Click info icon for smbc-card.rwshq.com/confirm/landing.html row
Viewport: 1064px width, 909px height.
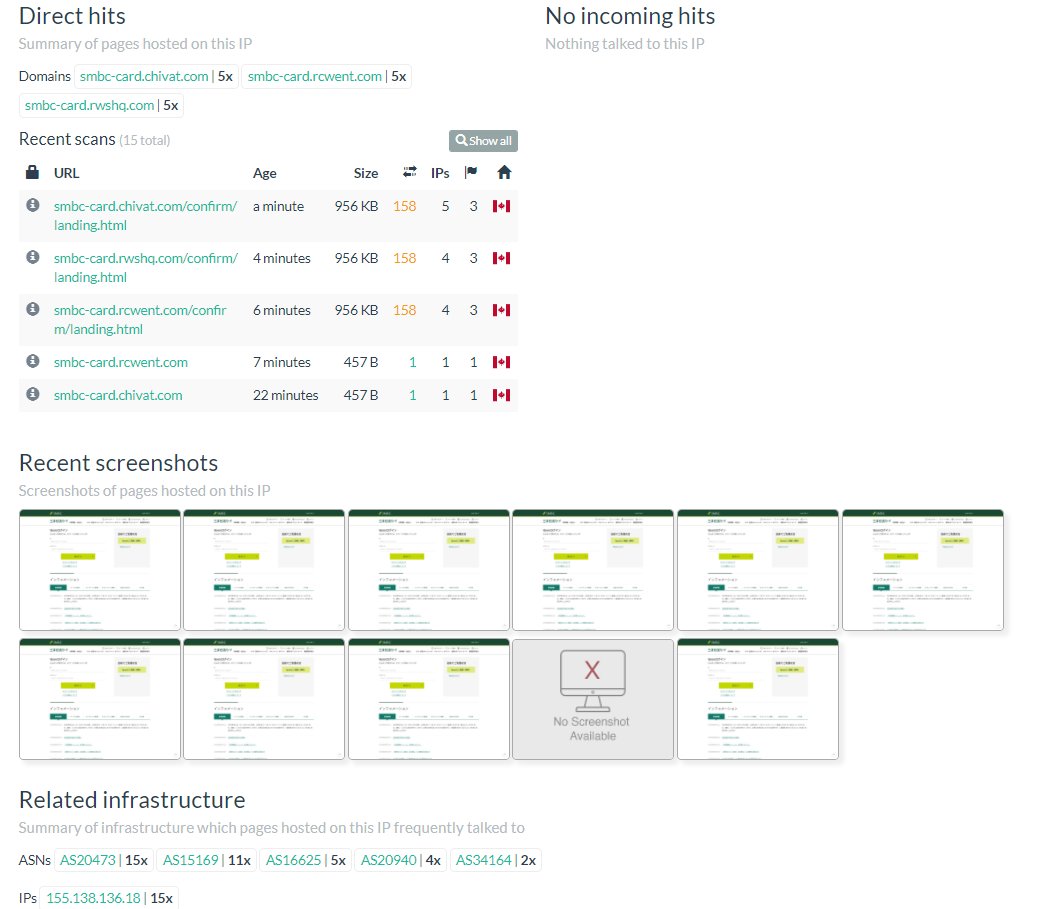point(33,257)
